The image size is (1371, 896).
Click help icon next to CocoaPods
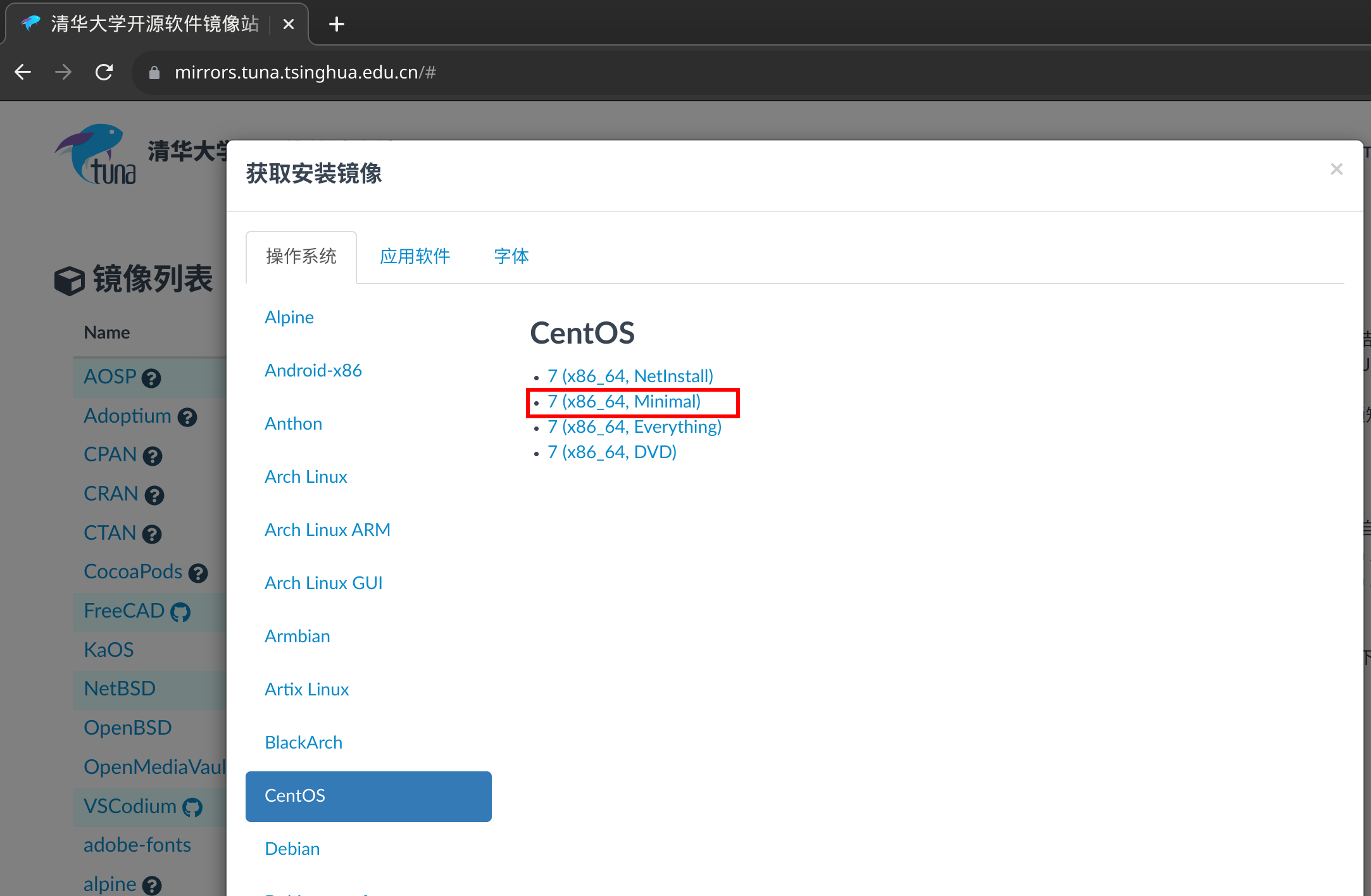(198, 573)
